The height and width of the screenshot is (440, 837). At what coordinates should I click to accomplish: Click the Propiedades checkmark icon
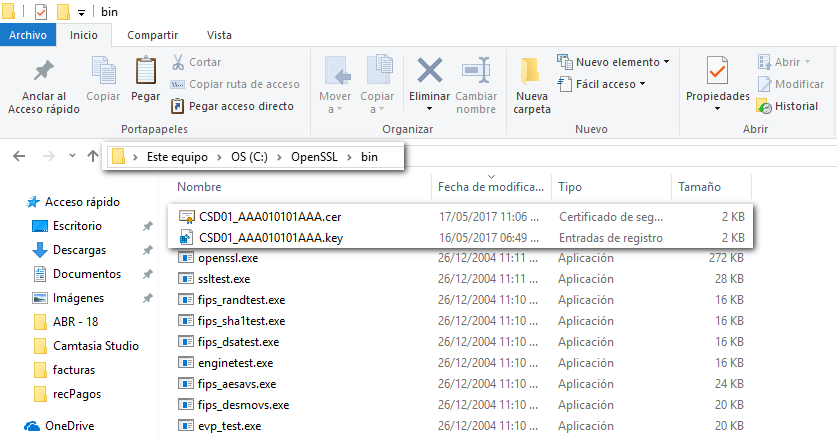tap(717, 70)
